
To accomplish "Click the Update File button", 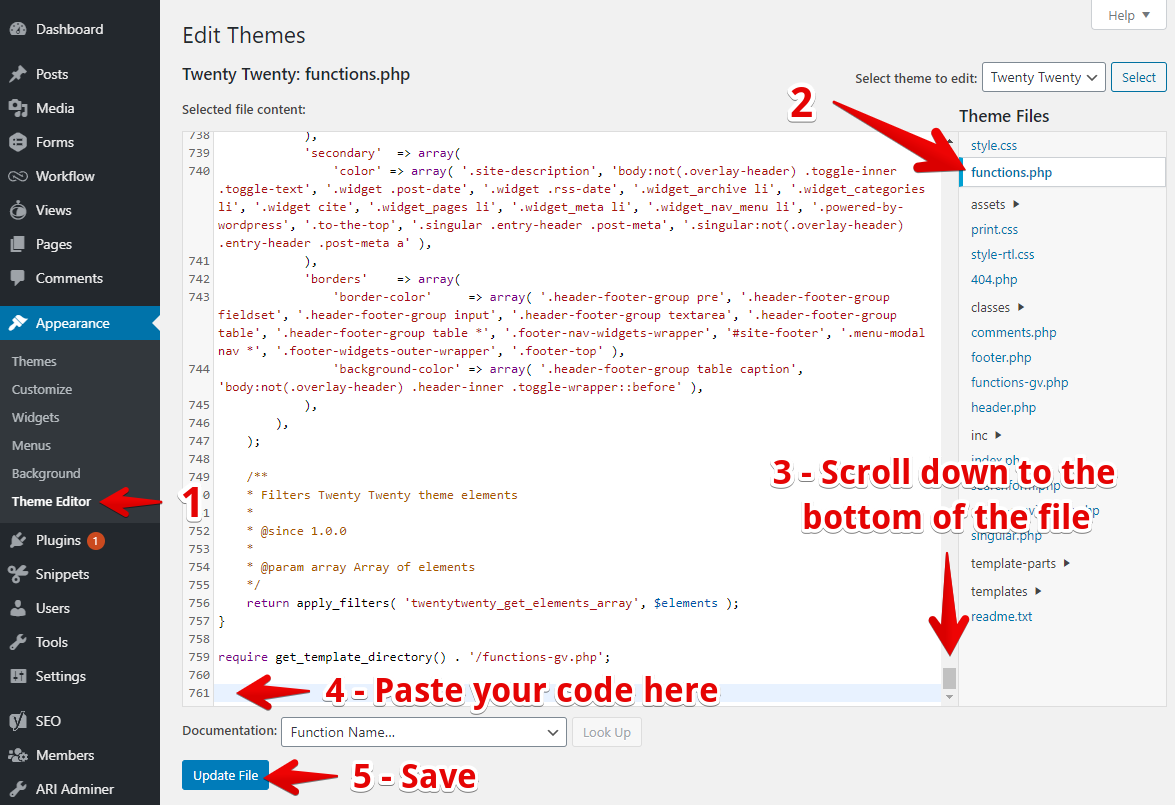I will pos(225,775).
